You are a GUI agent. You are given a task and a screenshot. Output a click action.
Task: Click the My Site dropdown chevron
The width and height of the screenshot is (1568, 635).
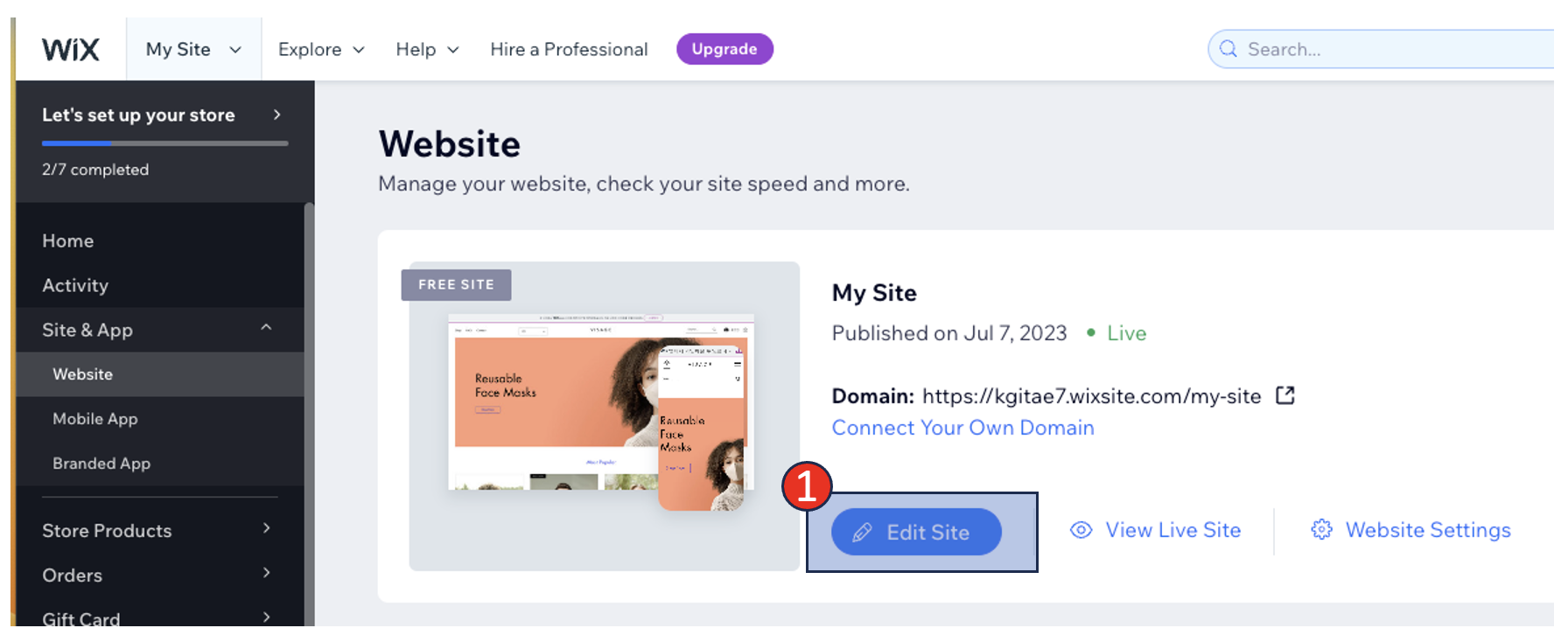235,50
